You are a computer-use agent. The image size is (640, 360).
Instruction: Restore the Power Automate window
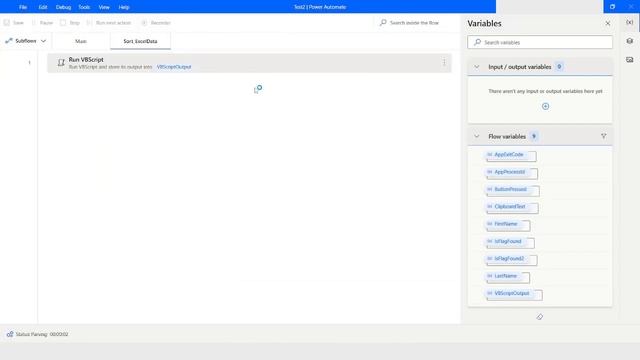pos(612,7)
